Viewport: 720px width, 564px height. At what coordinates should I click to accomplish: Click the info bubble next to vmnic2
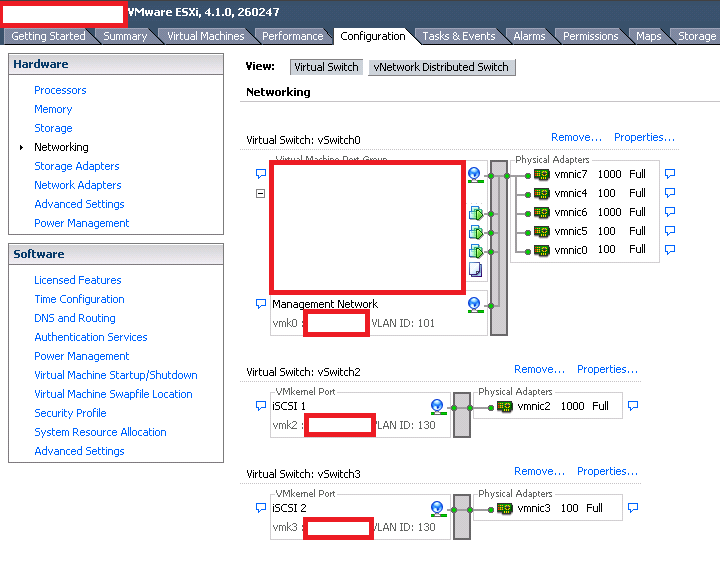[633, 406]
